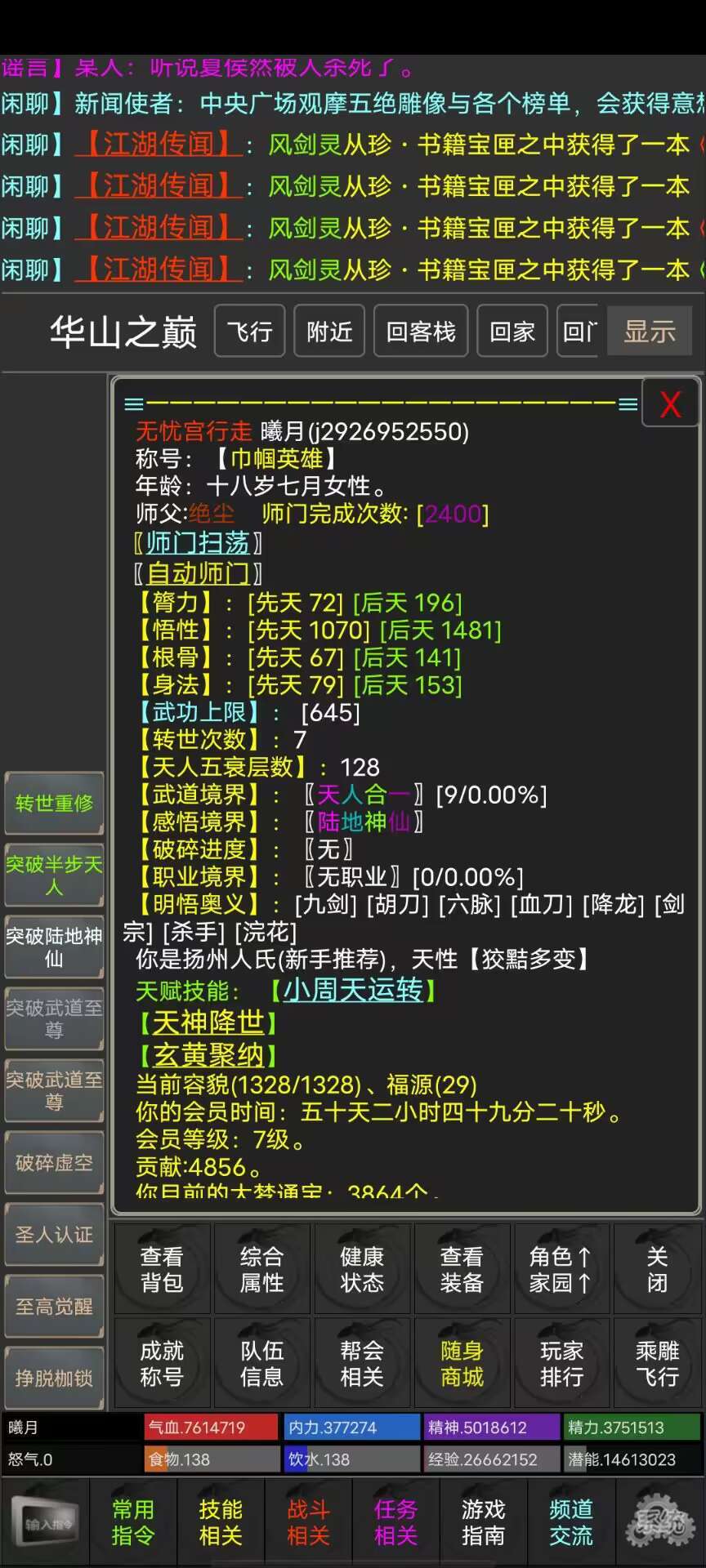Viewport: 706px width, 1568px height.
Task: Open 玩家排行 player rankings
Action: 561,1364
